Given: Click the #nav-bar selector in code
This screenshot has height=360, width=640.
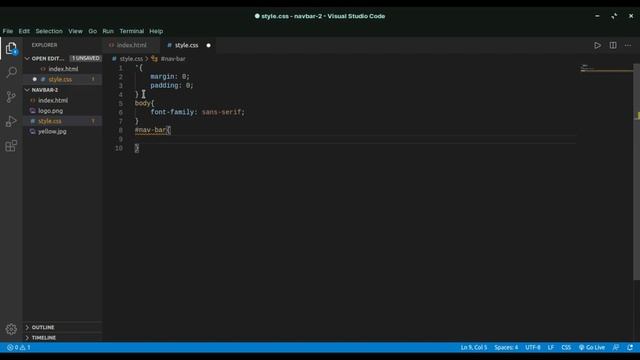Looking at the screenshot, I should [x=151, y=130].
